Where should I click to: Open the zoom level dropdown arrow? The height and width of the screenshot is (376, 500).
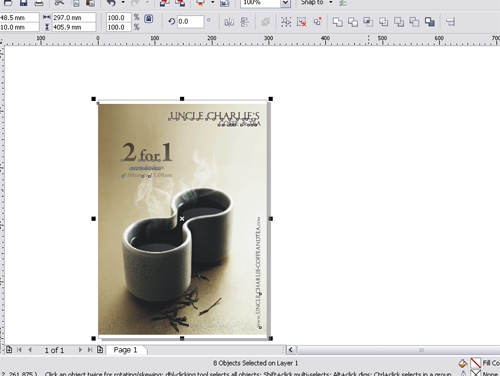(285, 3)
